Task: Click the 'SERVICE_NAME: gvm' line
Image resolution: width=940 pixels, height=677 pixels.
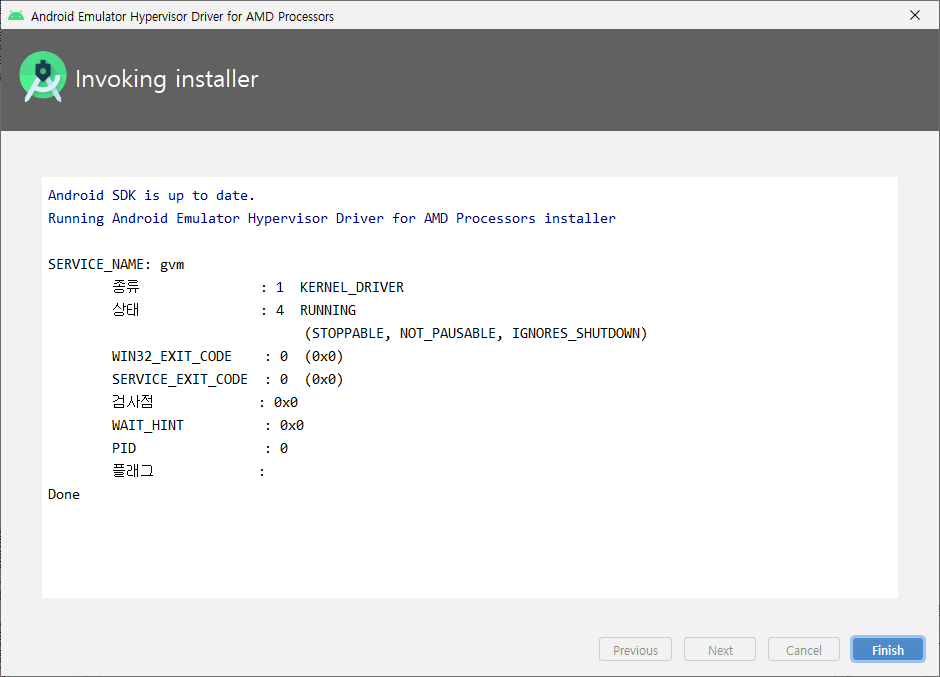Action: pyautogui.click(x=116, y=264)
